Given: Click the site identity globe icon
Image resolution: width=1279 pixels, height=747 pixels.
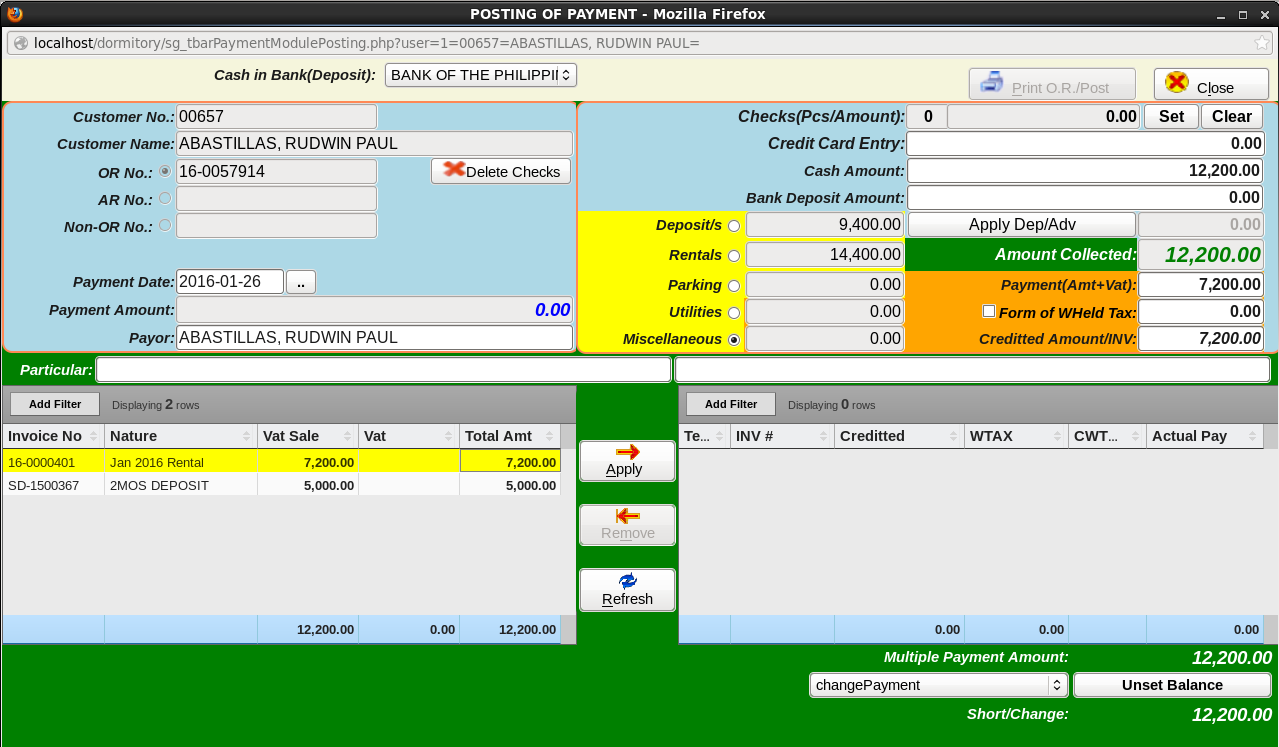Looking at the screenshot, I should point(21,43).
